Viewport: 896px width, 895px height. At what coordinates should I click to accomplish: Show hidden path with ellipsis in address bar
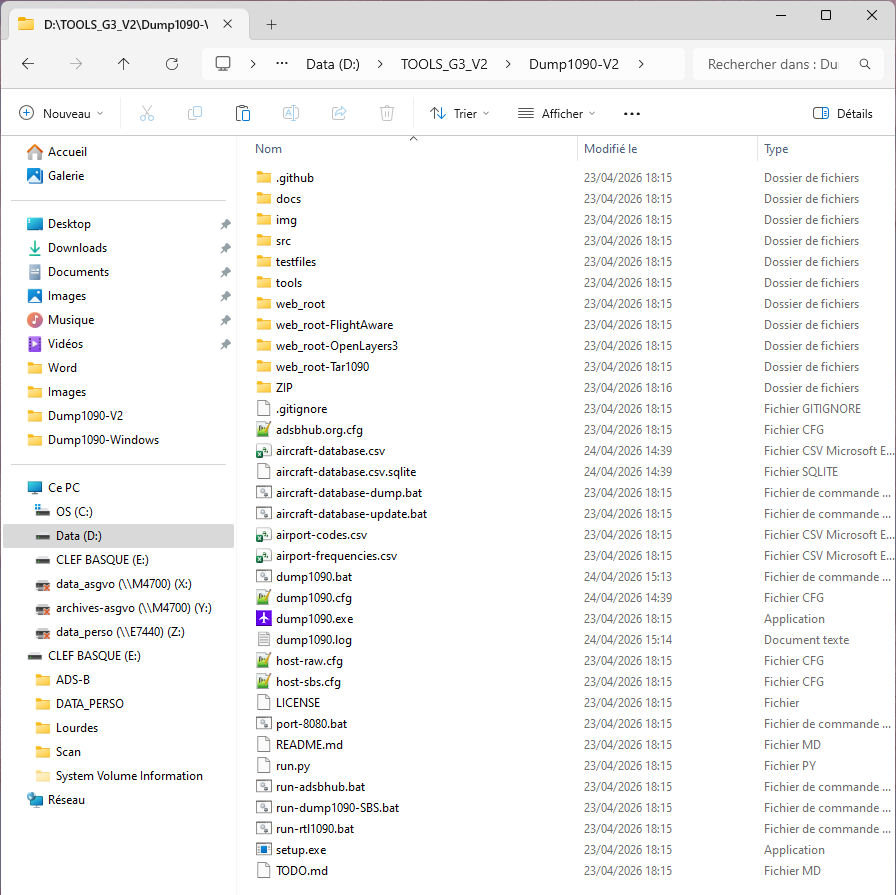(x=282, y=63)
